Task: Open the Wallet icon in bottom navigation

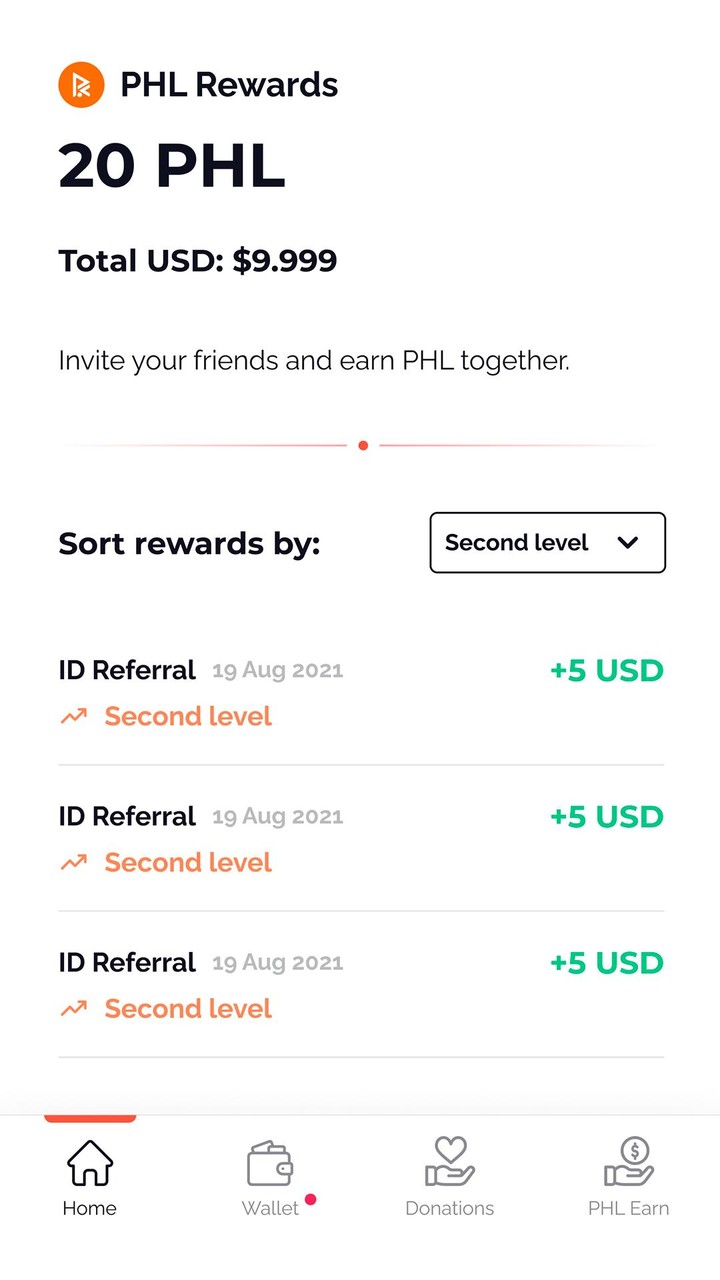Action: pos(270,1163)
